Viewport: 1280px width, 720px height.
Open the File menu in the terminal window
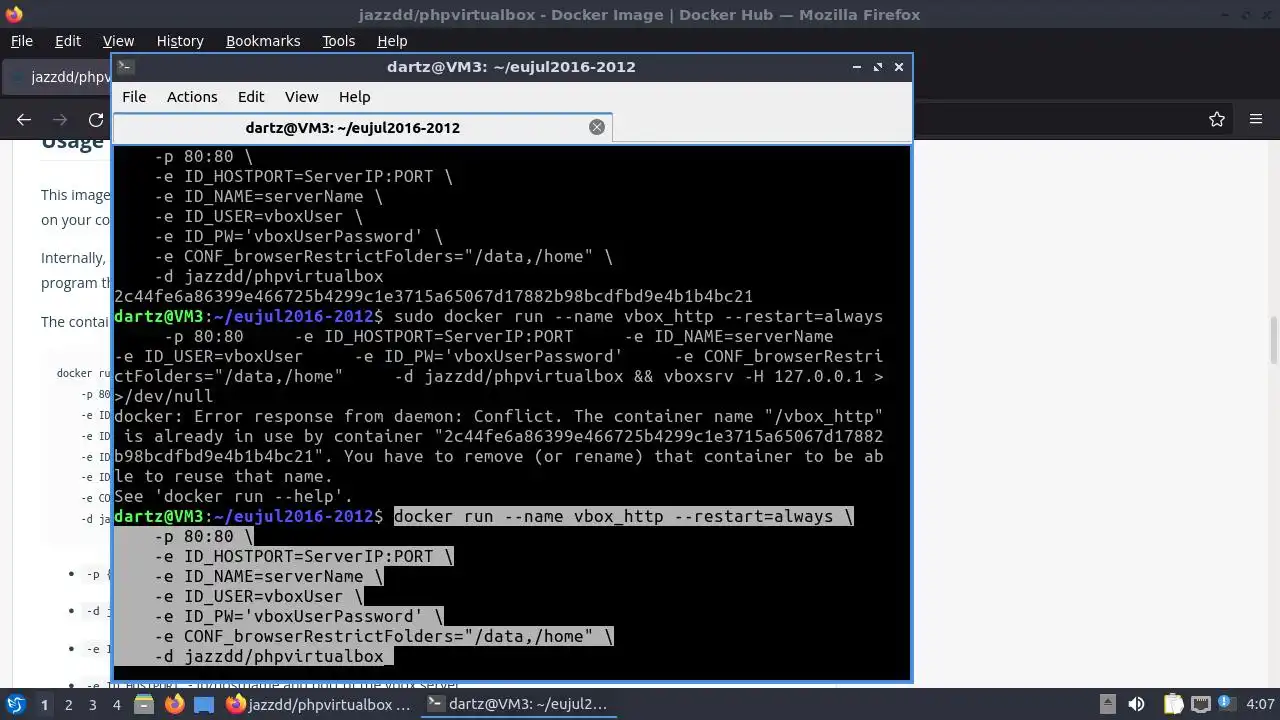134,97
